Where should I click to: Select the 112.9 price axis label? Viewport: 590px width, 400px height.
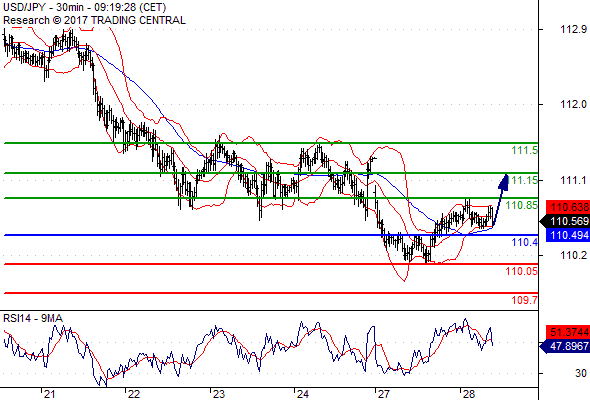point(573,29)
